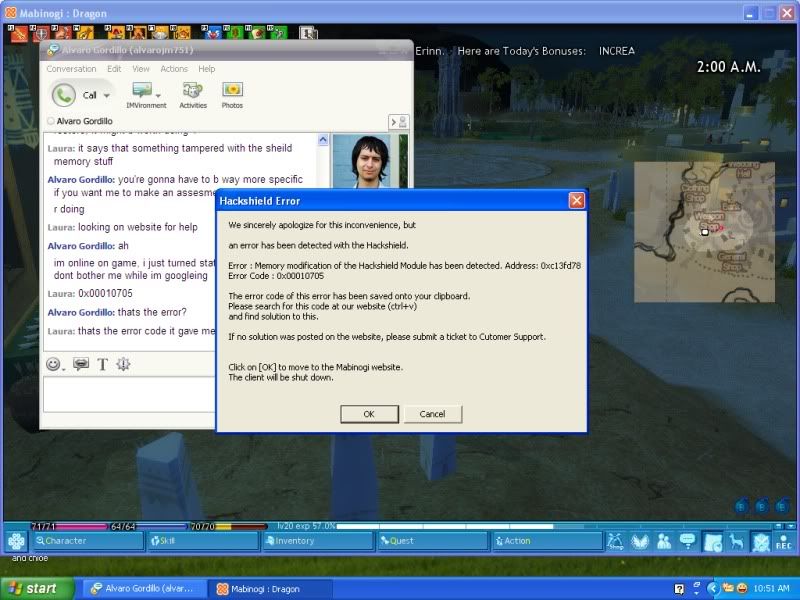Open the Character tab in game bar

pos(88,541)
